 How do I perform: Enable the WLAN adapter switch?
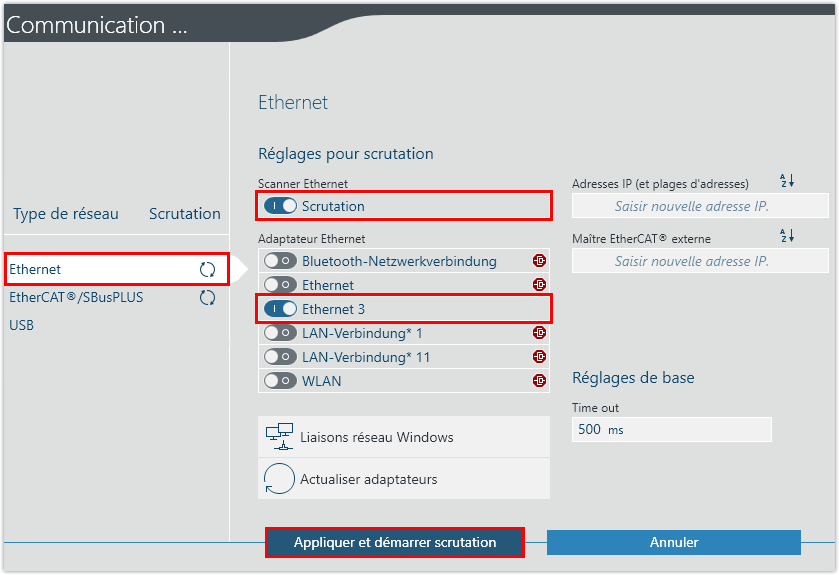281,381
